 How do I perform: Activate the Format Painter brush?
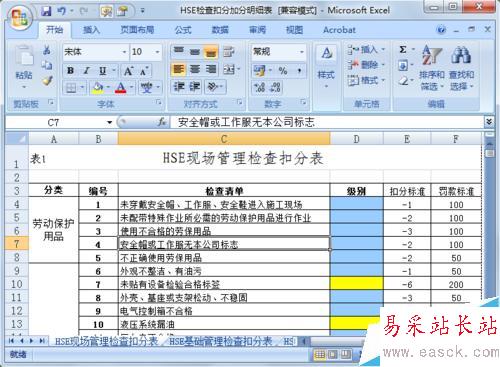click(x=47, y=80)
